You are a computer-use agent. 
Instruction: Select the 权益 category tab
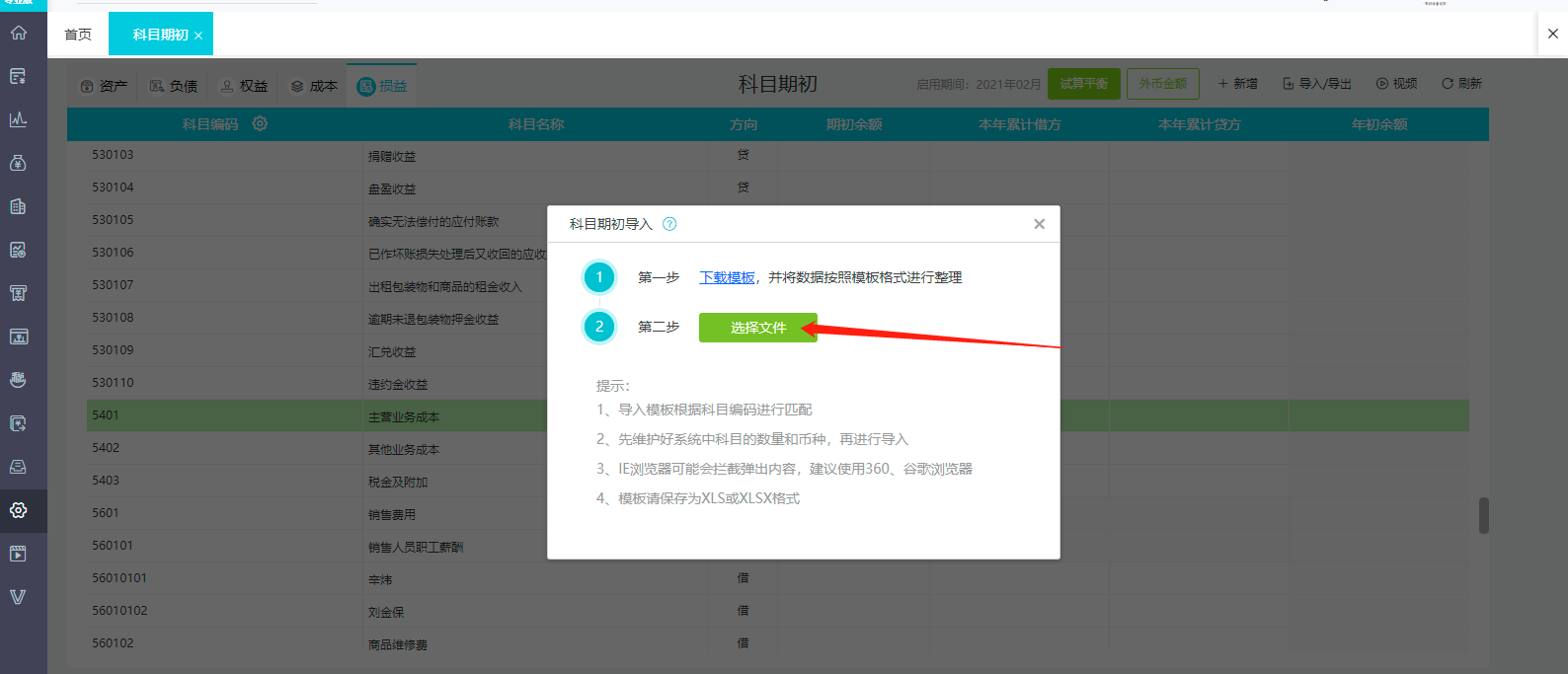244,86
